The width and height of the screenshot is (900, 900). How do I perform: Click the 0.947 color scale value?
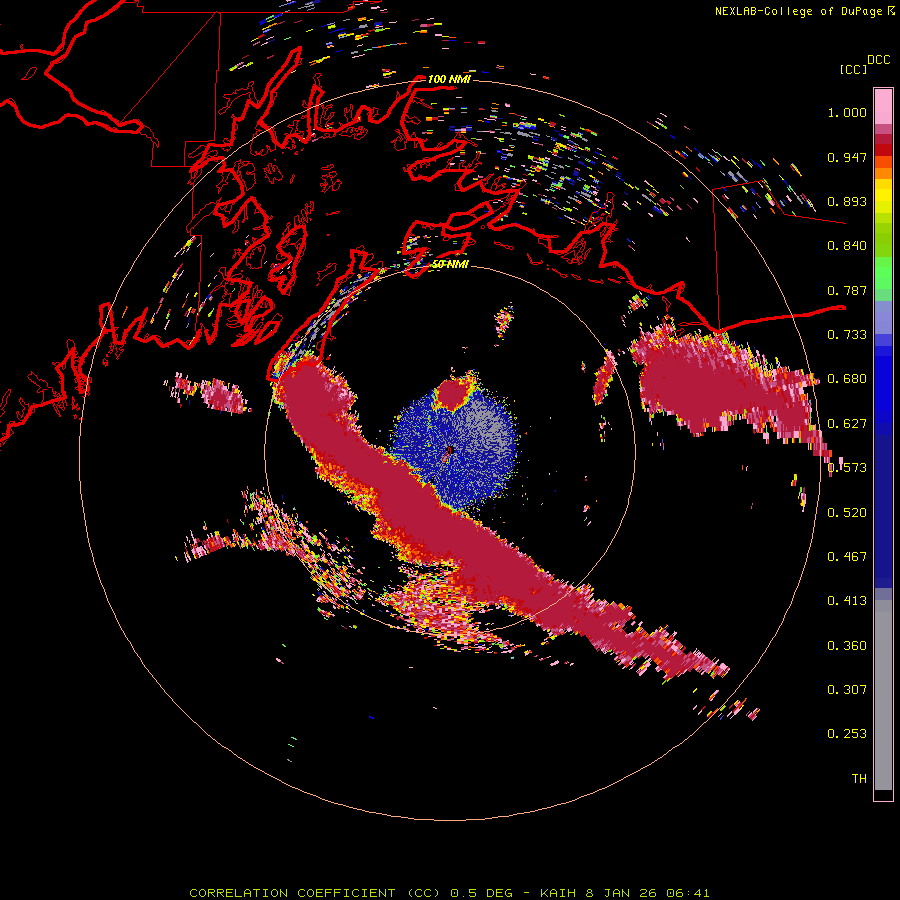pyautogui.click(x=847, y=157)
